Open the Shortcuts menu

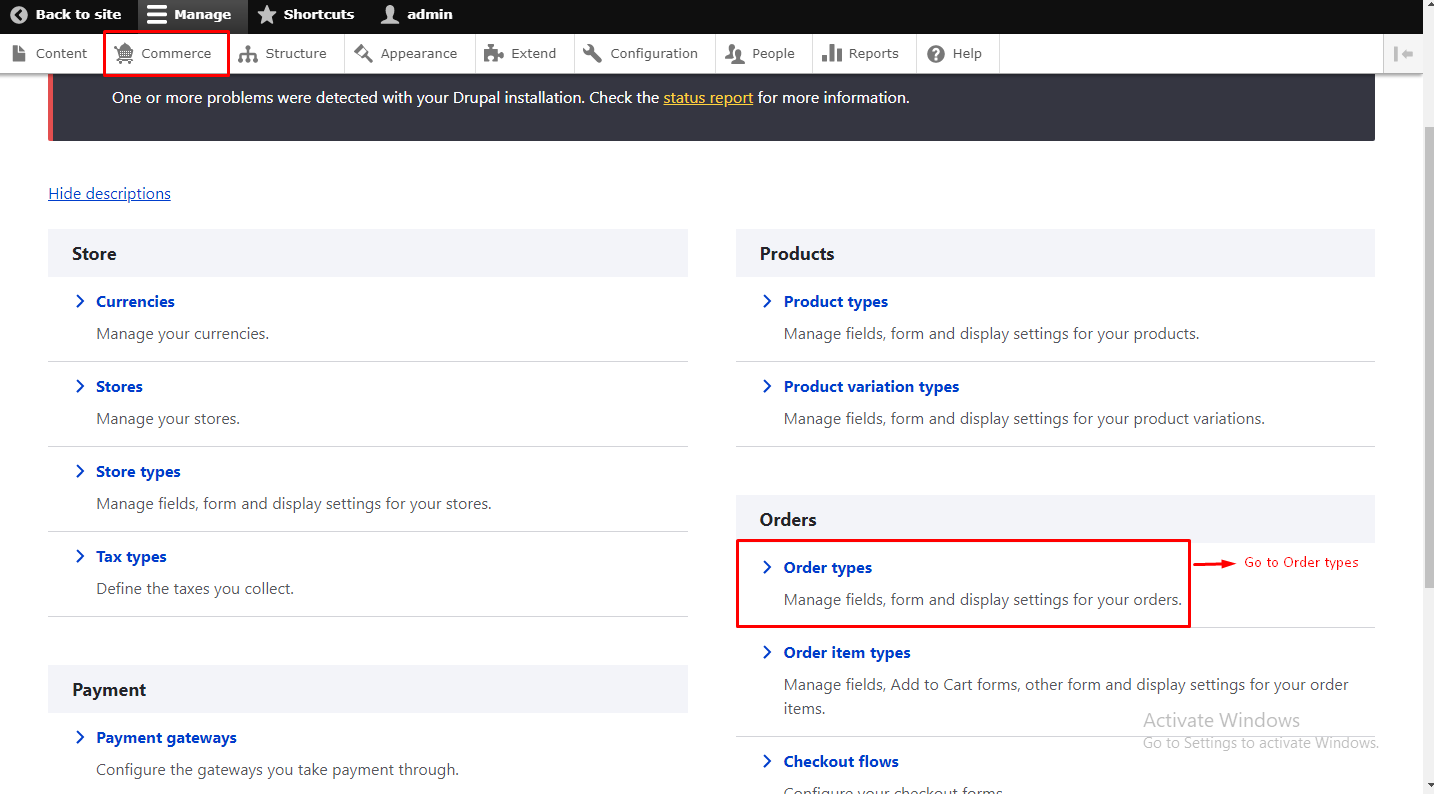[306, 15]
